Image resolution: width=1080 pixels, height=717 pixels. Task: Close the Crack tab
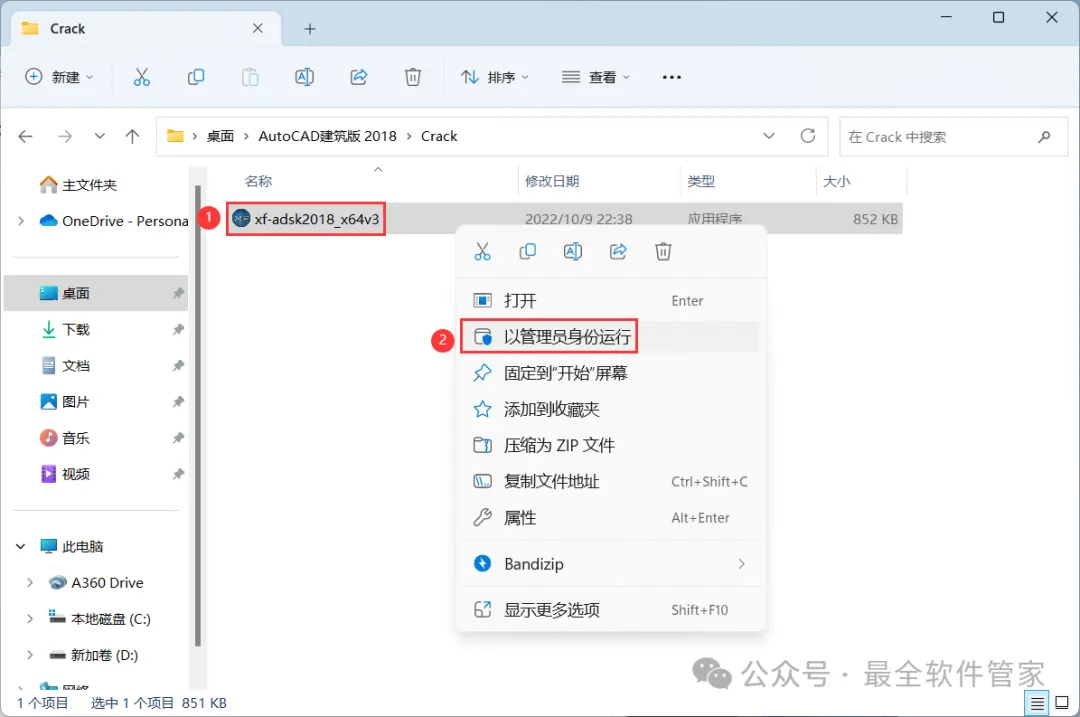[258, 28]
